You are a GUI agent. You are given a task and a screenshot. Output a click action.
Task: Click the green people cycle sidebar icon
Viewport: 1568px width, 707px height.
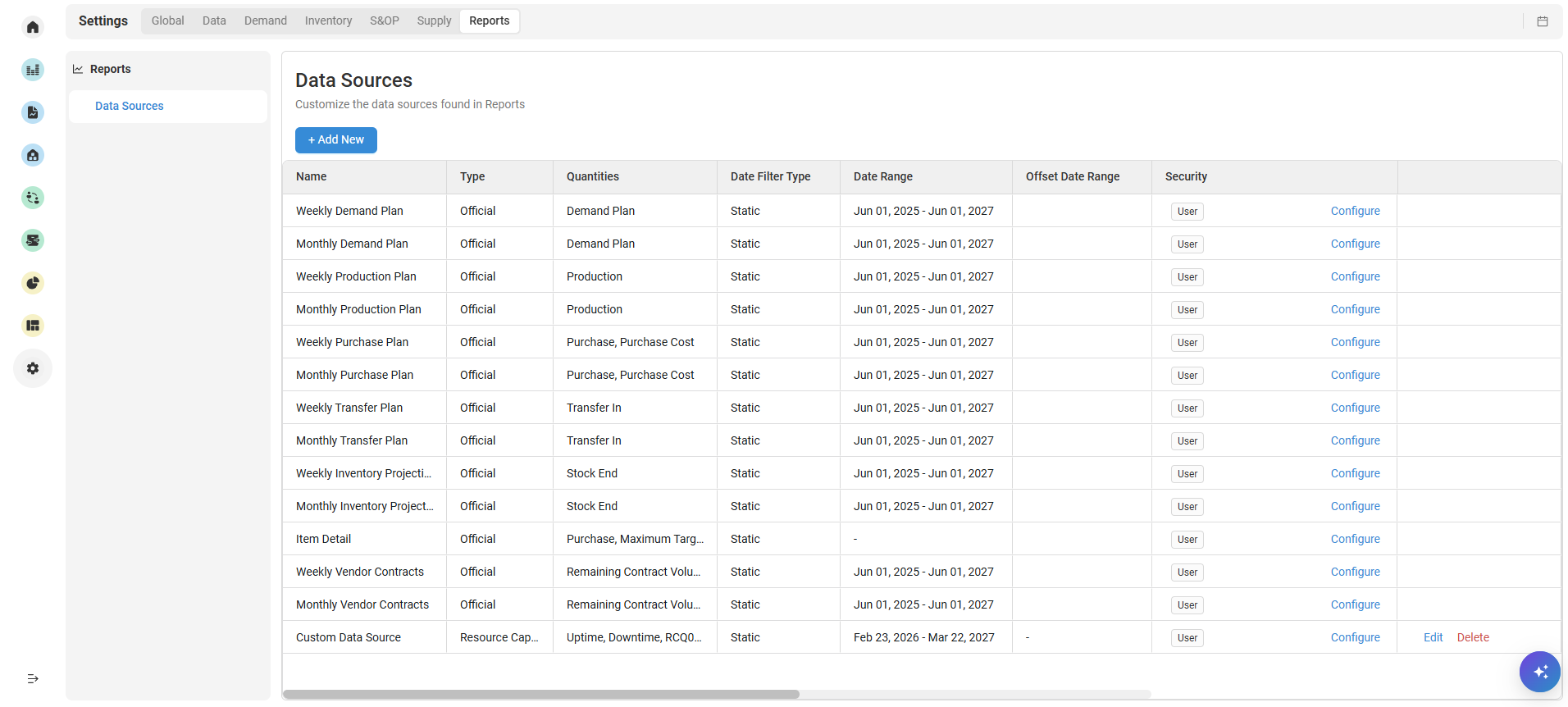coord(33,198)
